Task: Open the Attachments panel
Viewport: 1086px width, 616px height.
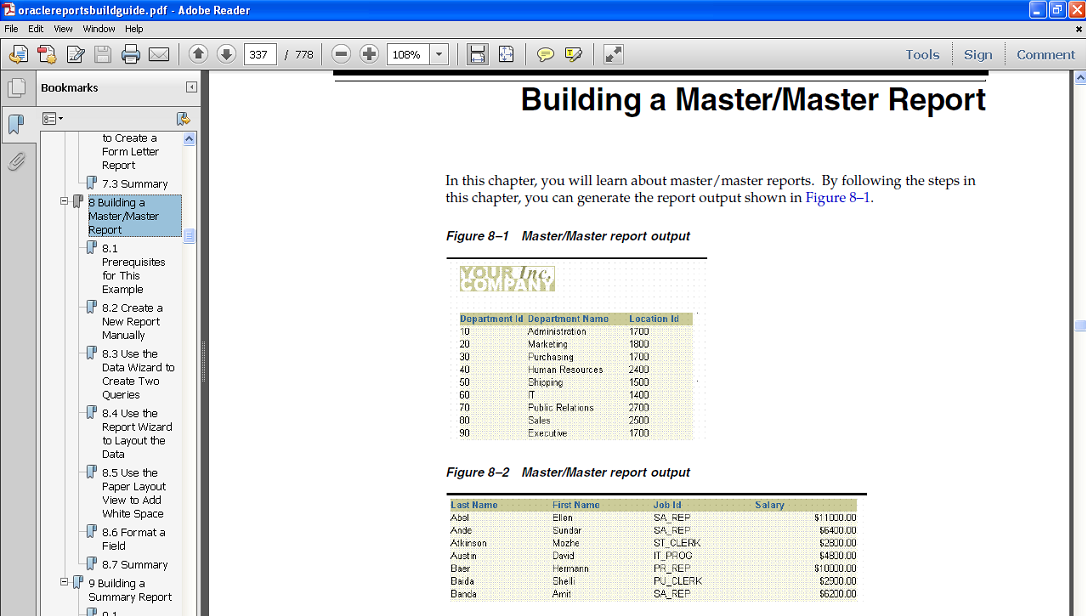Action: (17, 161)
